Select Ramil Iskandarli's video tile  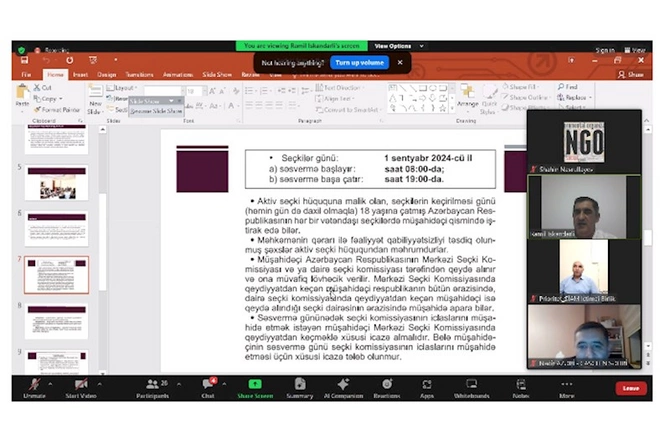tap(584, 207)
